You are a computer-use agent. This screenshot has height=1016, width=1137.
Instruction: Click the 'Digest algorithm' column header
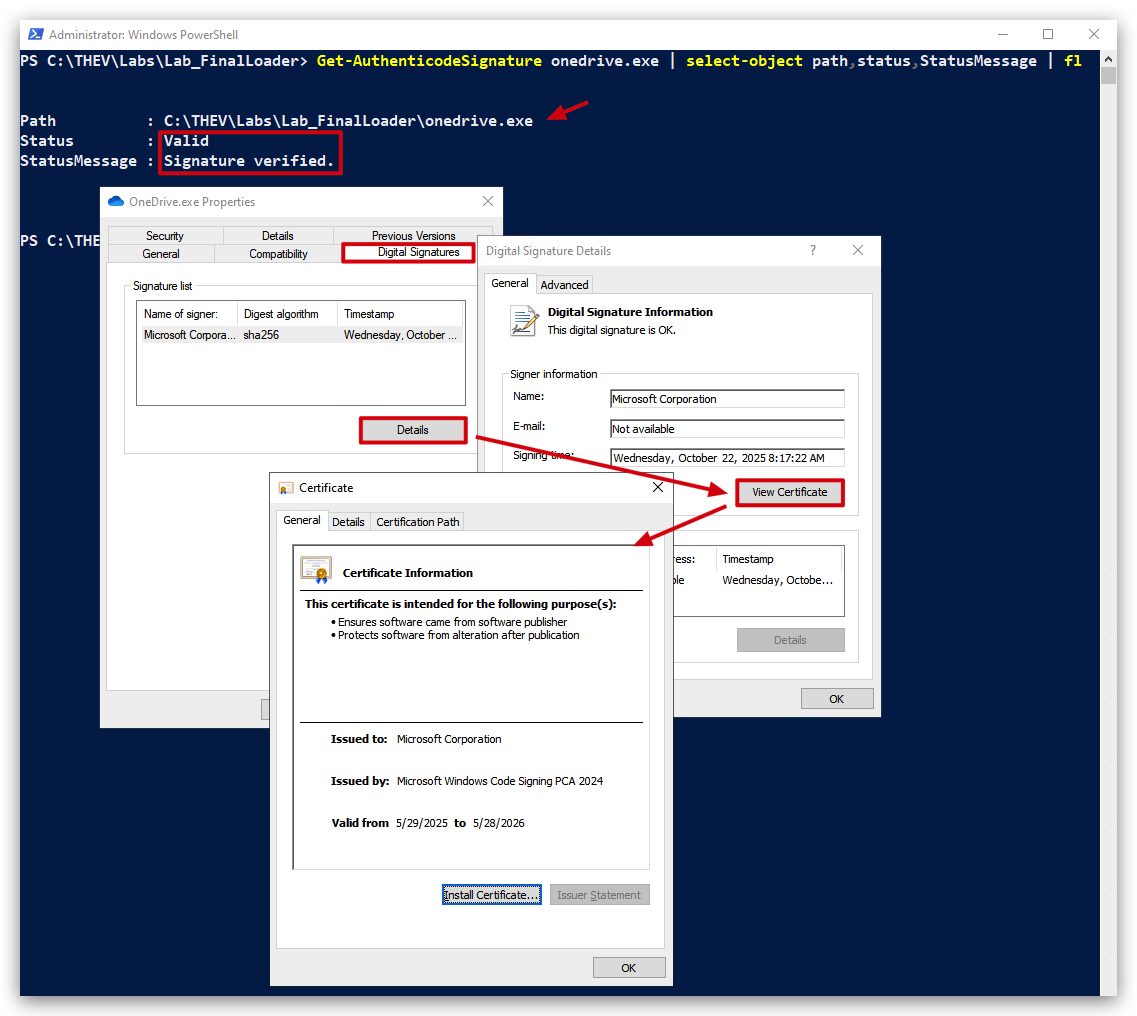point(287,314)
